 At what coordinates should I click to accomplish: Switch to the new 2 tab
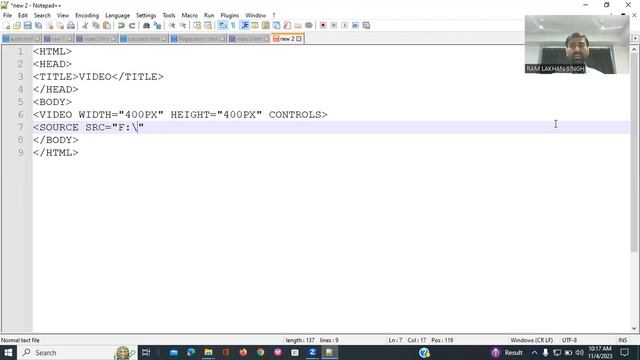pyautogui.click(x=287, y=39)
